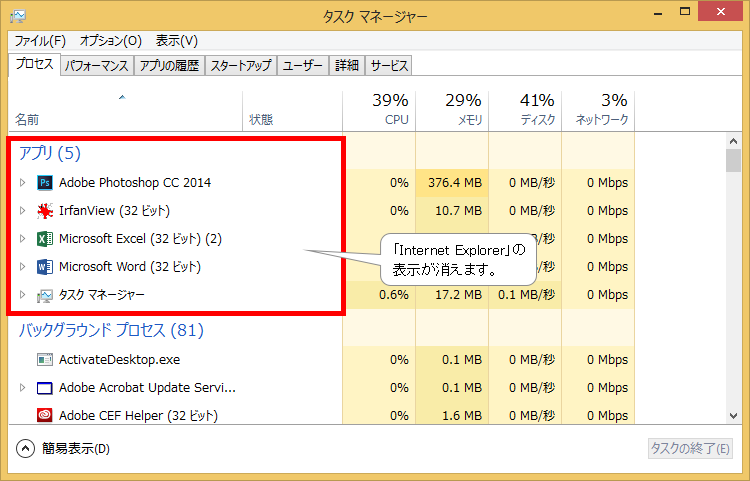Select the プロセス tab
This screenshot has width=750, height=481.
pos(34,64)
